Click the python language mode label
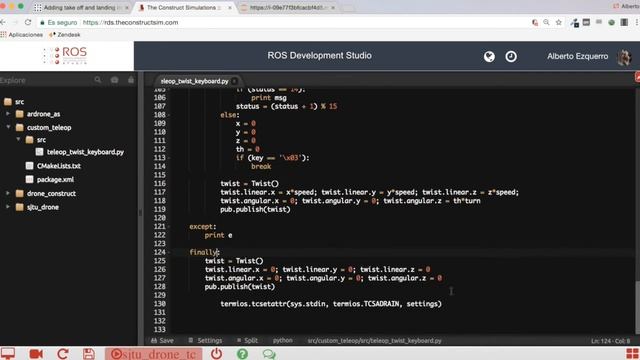 point(282,340)
